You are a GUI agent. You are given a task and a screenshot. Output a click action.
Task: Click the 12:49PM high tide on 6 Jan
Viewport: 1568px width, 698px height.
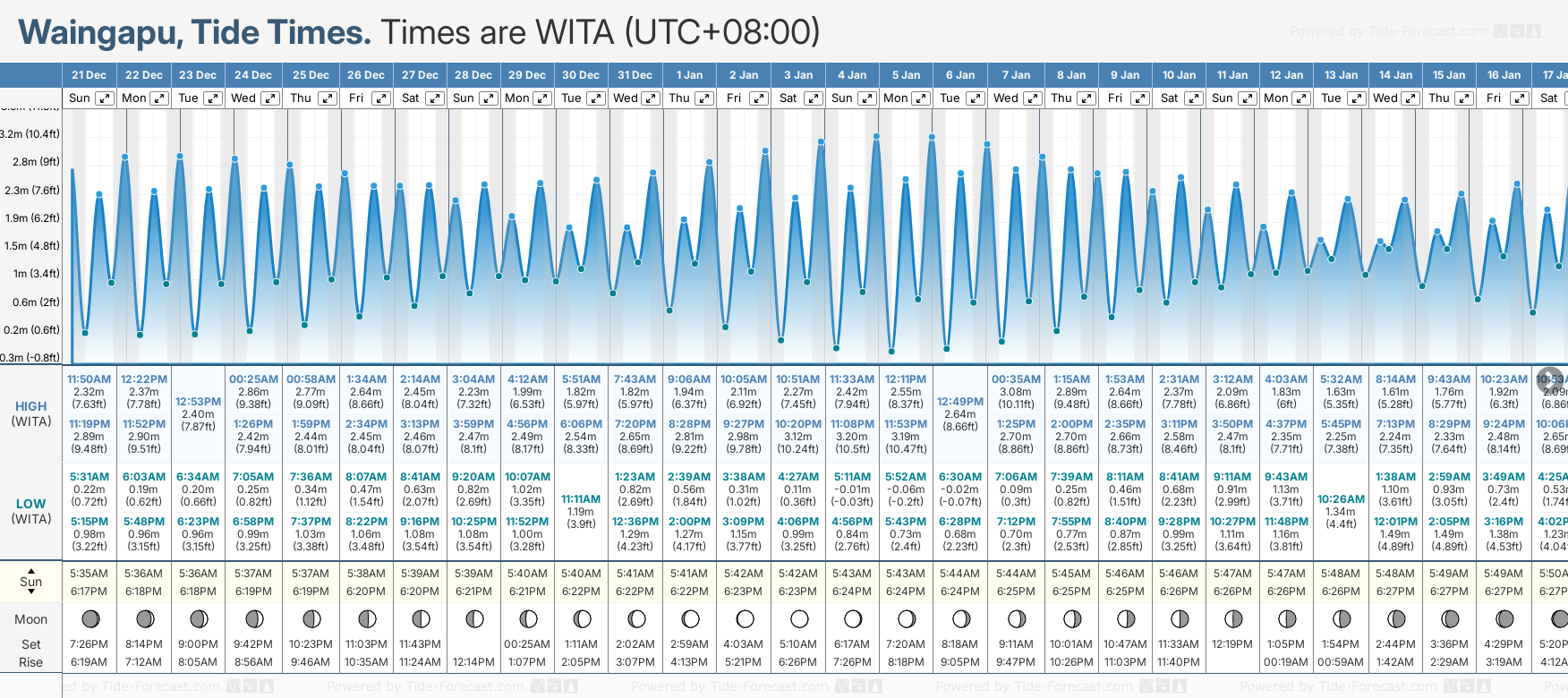click(x=960, y=402)
